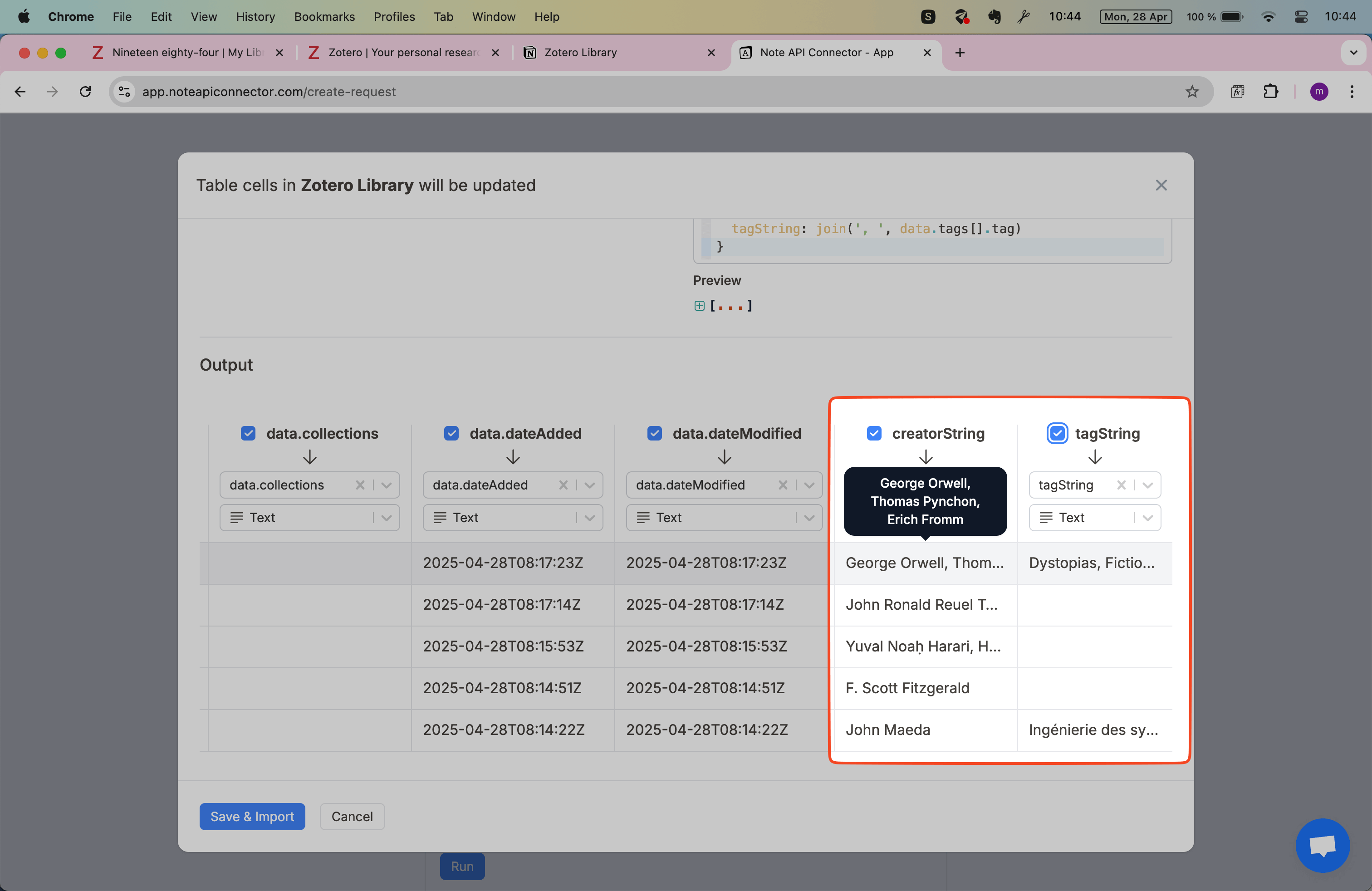This screenshot has height=891, width=1372.
Task: Click the wrench menu bar icon
Action: pyautogui.click(x=1023, y=17)
